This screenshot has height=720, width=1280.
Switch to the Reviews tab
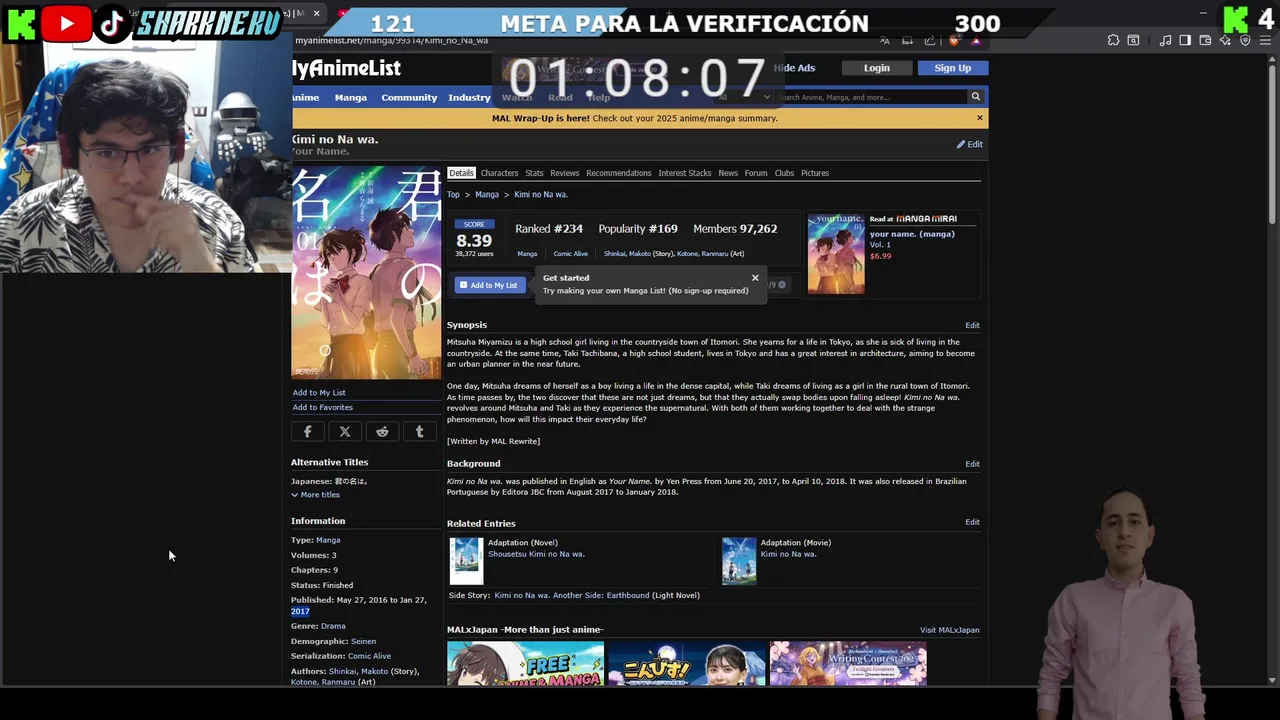point(564,173)
